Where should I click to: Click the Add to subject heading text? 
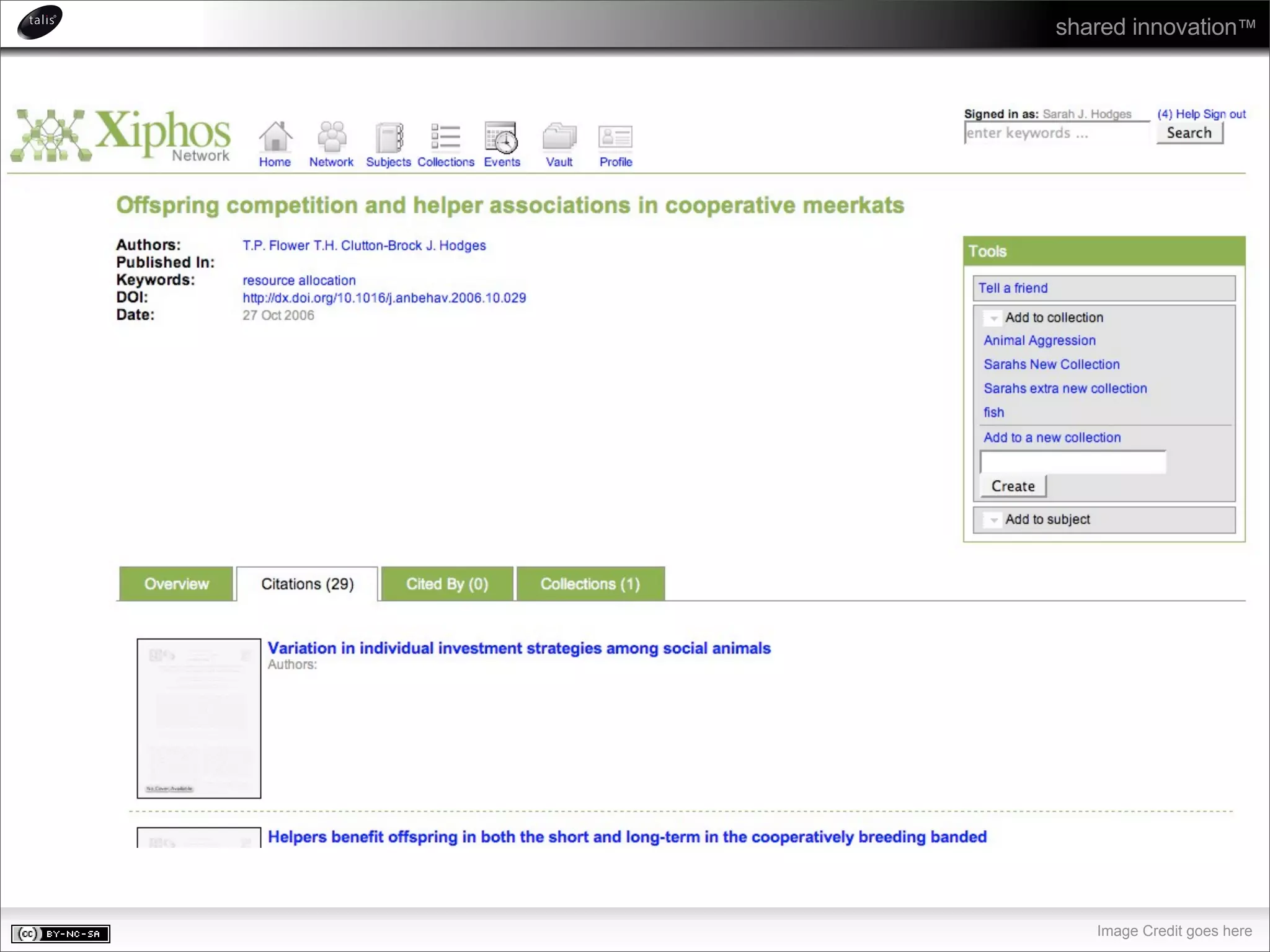click(x=1047, y=519)
